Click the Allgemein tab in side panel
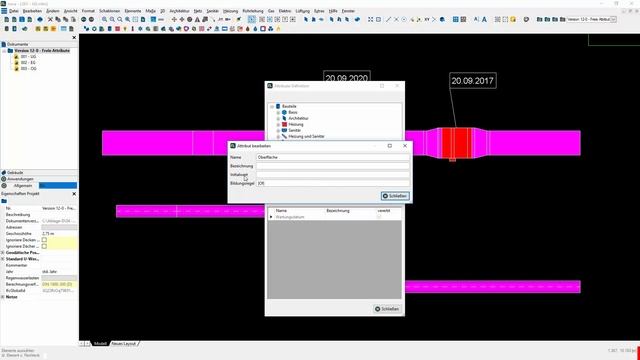The width and height of the screenshot is (640, 360). click(23, 186)
